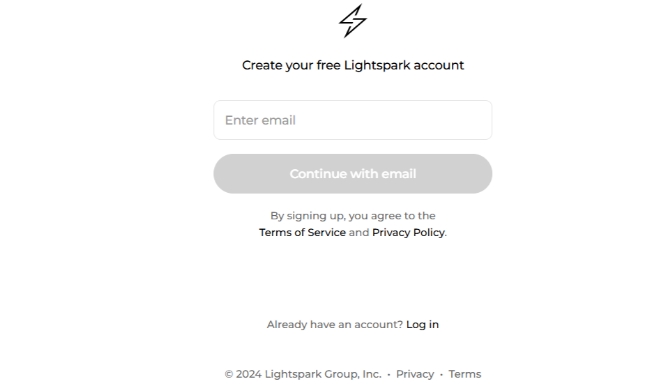Open the Privacy Policy link
This screenshot has height=386, width=652.
(x=408, y=232)
